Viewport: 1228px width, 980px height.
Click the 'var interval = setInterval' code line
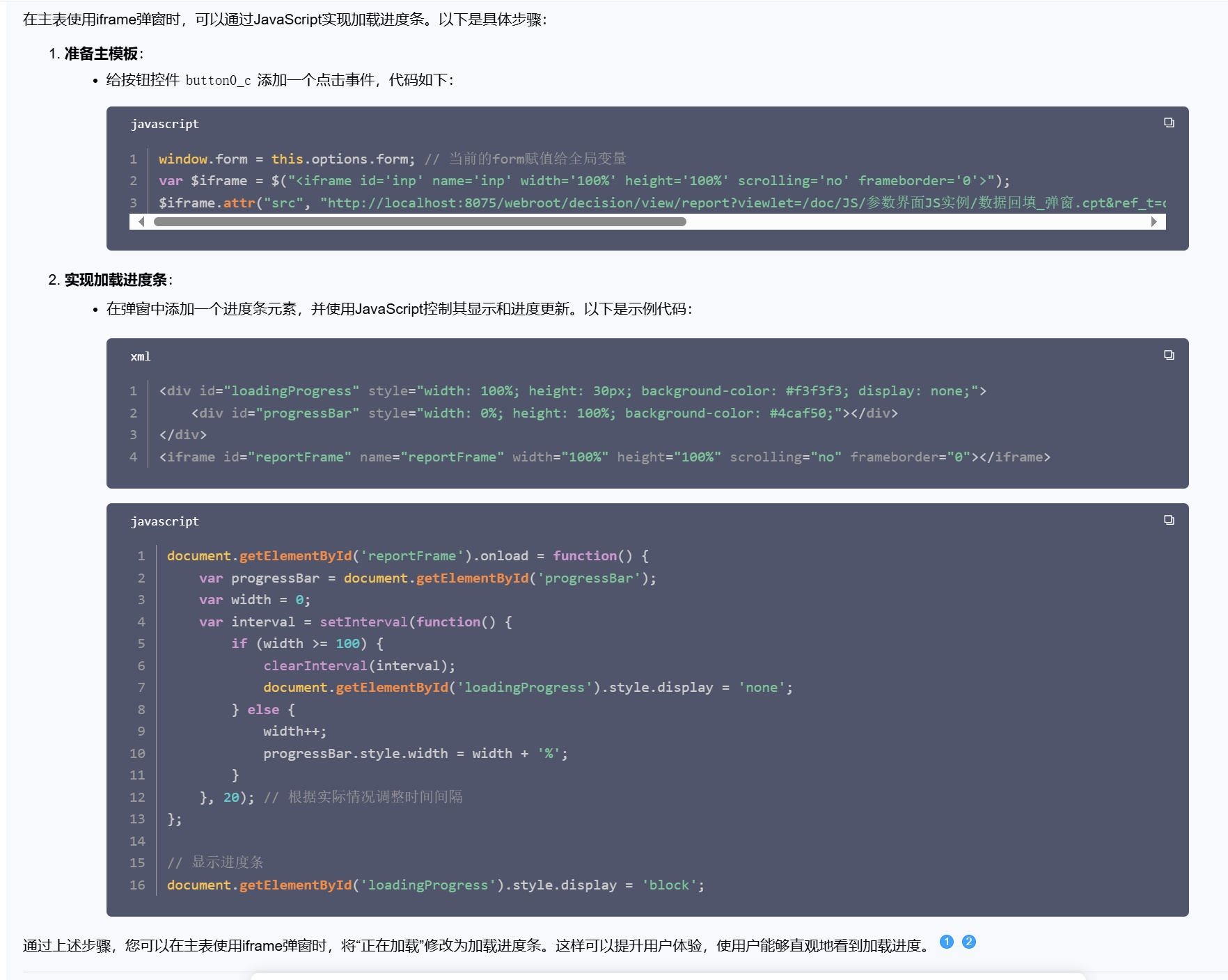point(356,622)
